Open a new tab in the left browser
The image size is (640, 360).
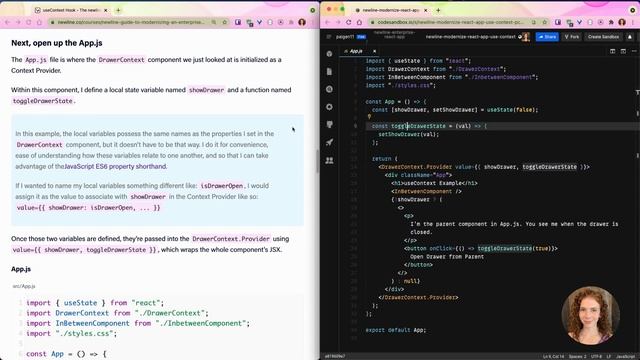pos(118,10)
